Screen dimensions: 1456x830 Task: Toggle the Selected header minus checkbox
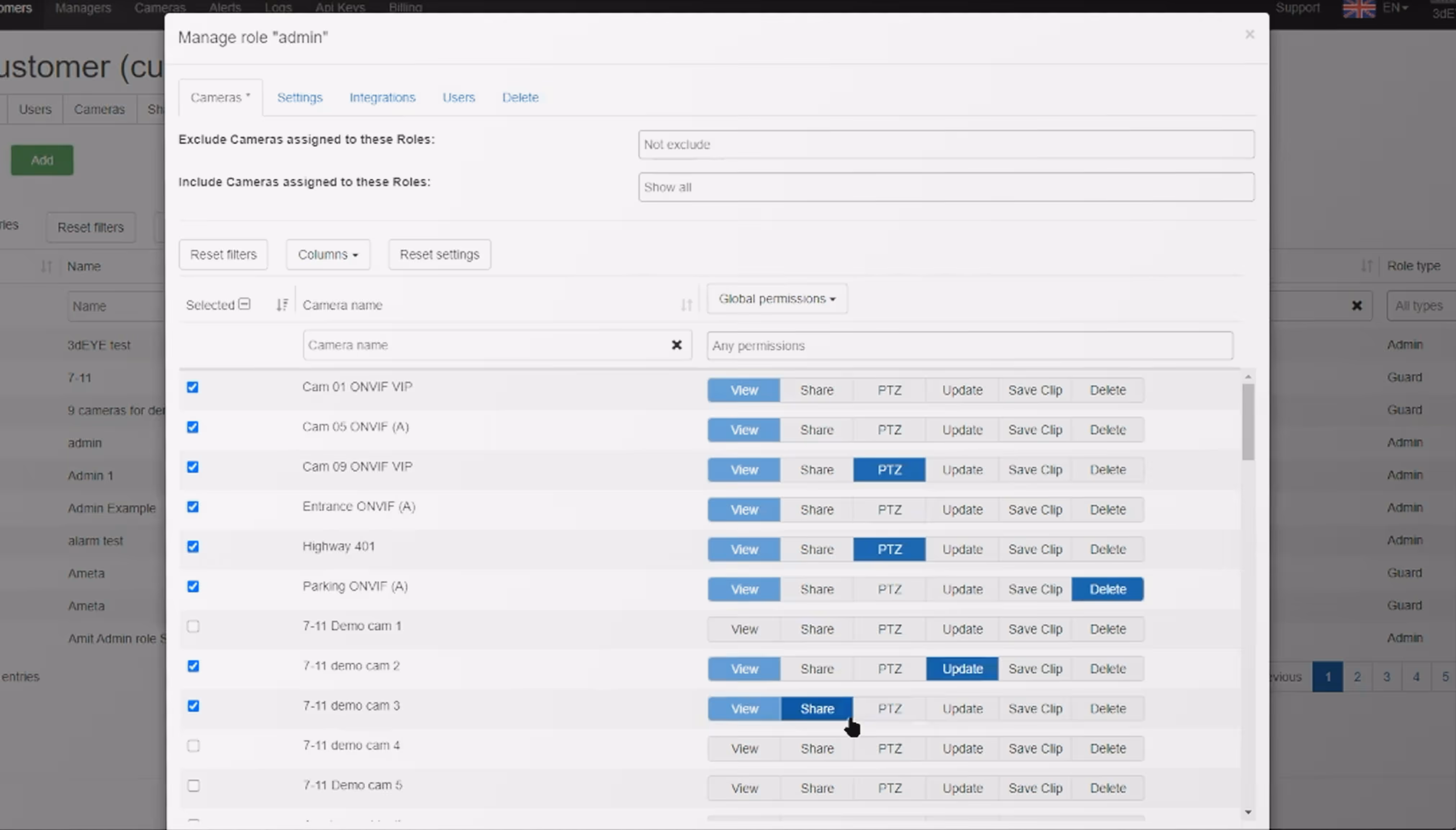point(245,304)
